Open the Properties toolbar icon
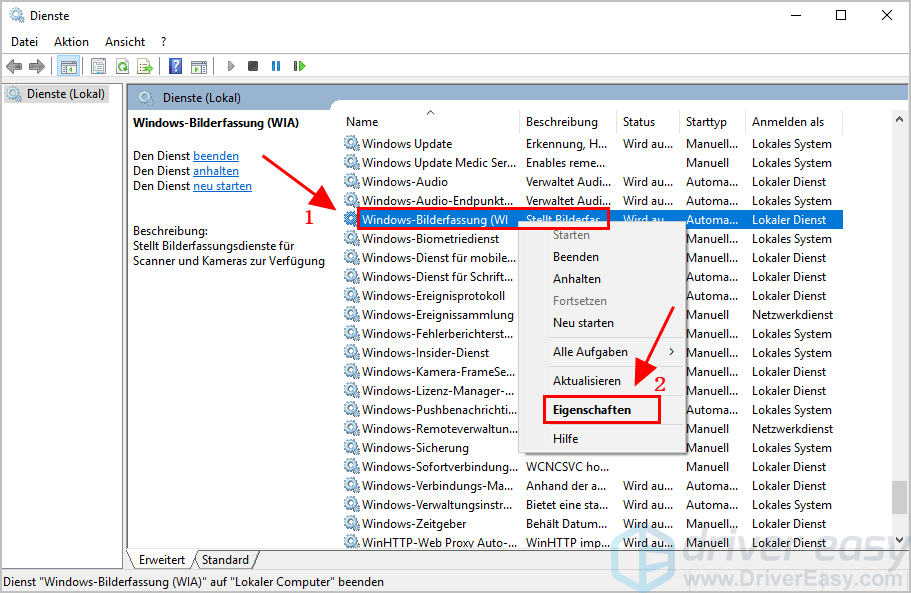 pyautogui.click(x=98, y=66)
